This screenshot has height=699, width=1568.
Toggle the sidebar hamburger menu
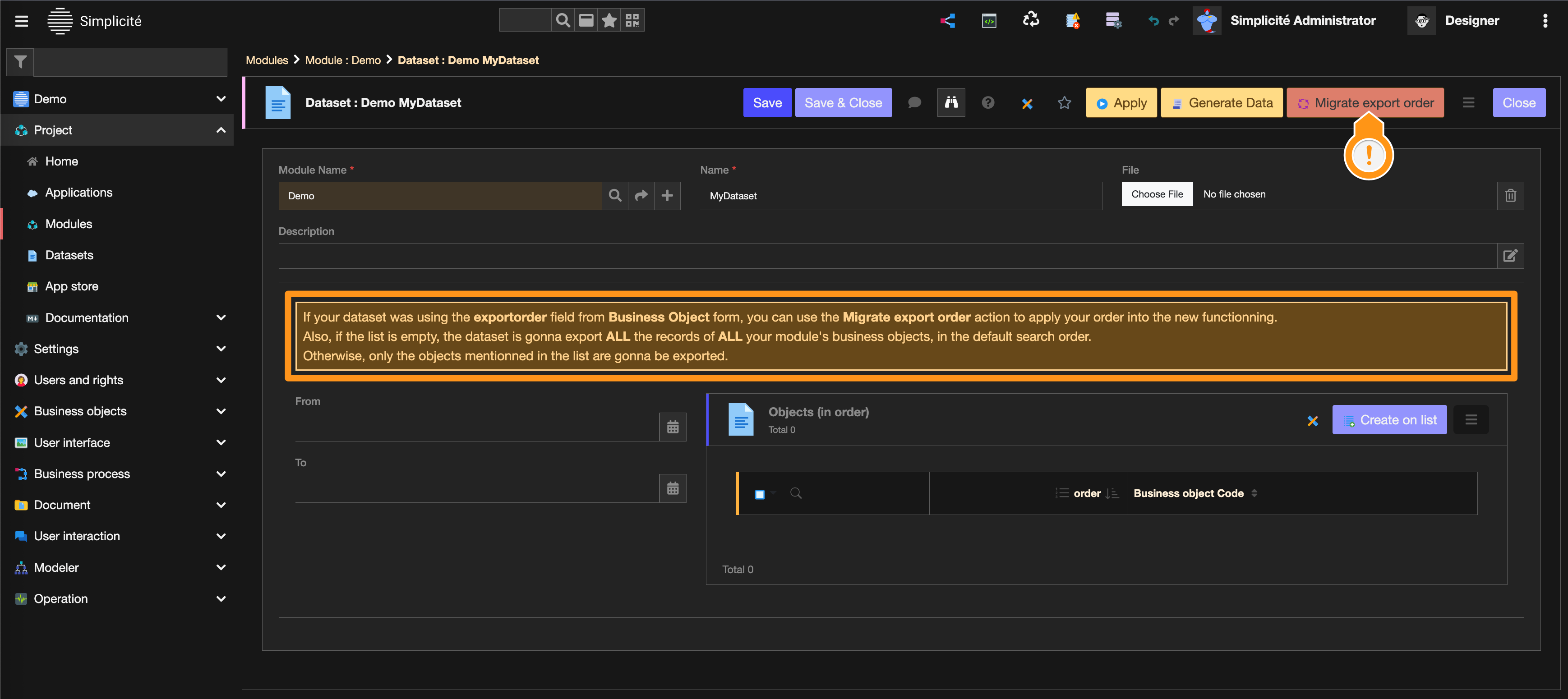[21, 21]
